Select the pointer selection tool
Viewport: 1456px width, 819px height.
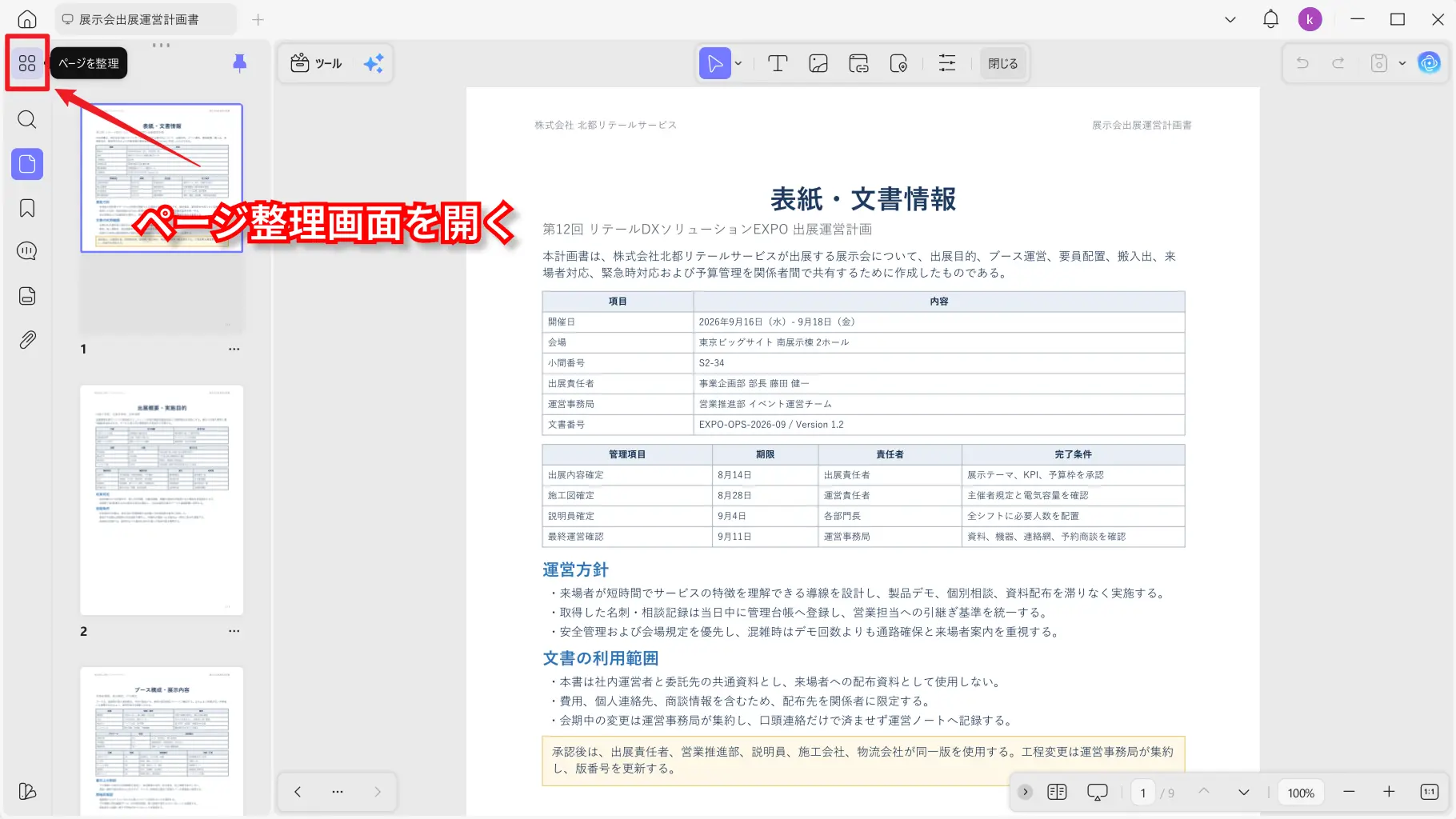715,63
